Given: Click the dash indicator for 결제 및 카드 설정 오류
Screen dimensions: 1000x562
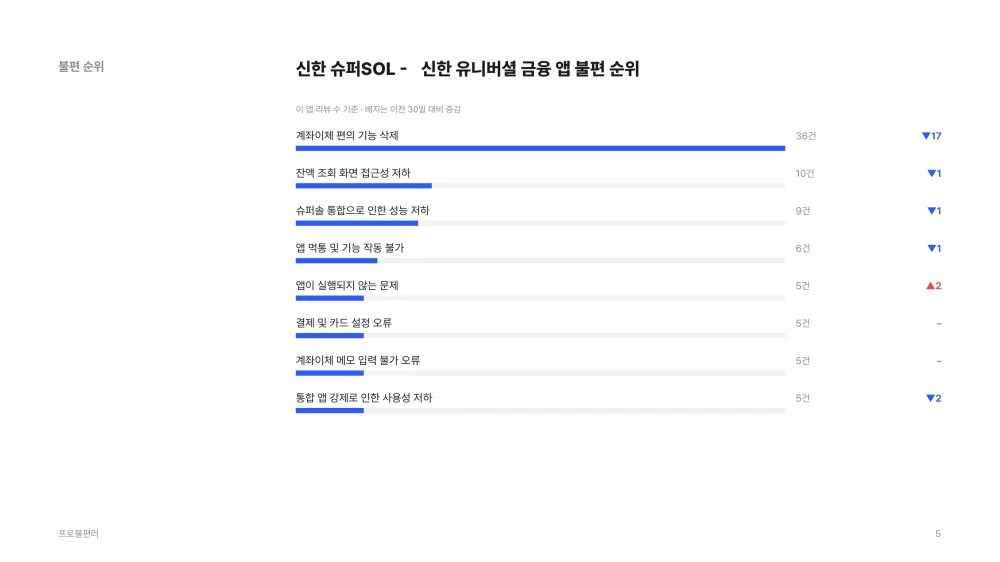Looking at the screenshot, I should 939,324.
